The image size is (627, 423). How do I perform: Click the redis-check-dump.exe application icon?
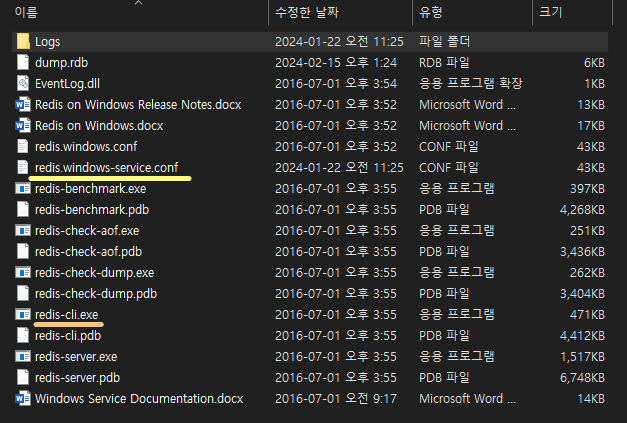point(23,272)
